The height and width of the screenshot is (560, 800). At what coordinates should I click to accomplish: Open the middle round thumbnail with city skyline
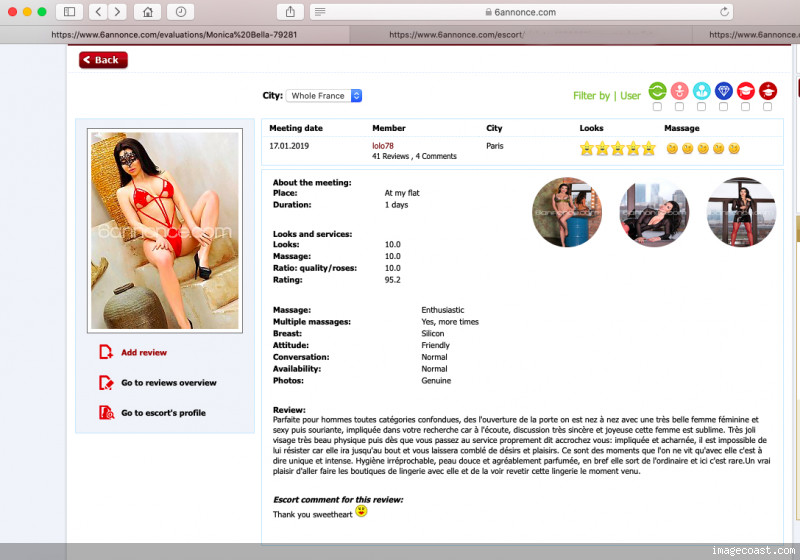coord(654,212)
